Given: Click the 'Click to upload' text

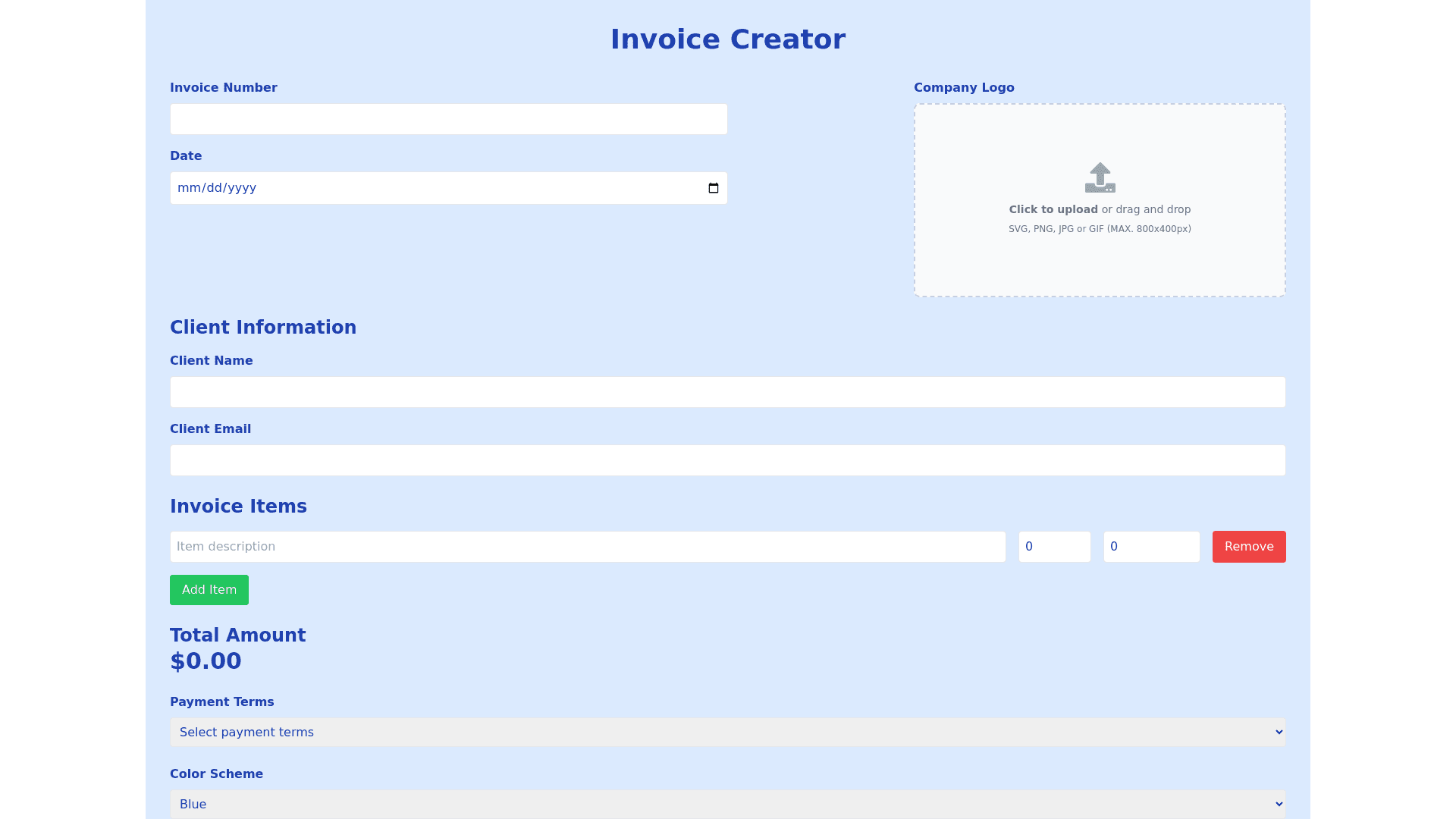Looking at the screenshot, I should tap(1053, 209).
